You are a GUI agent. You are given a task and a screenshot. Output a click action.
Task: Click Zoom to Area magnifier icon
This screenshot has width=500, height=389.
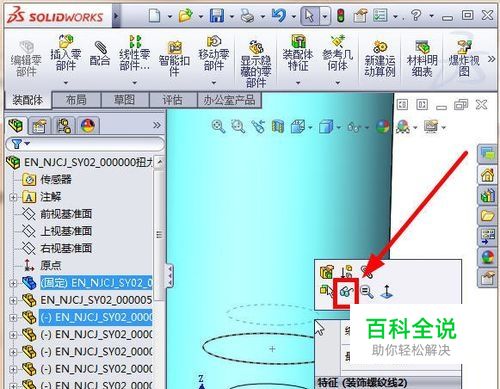[238, 127]
